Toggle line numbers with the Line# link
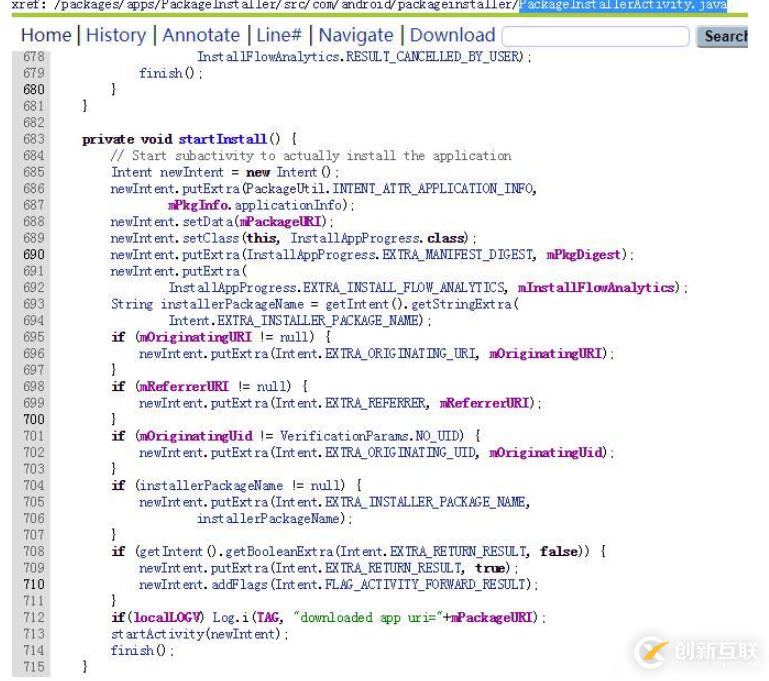The image size is (769, 681). coord(279,35)
